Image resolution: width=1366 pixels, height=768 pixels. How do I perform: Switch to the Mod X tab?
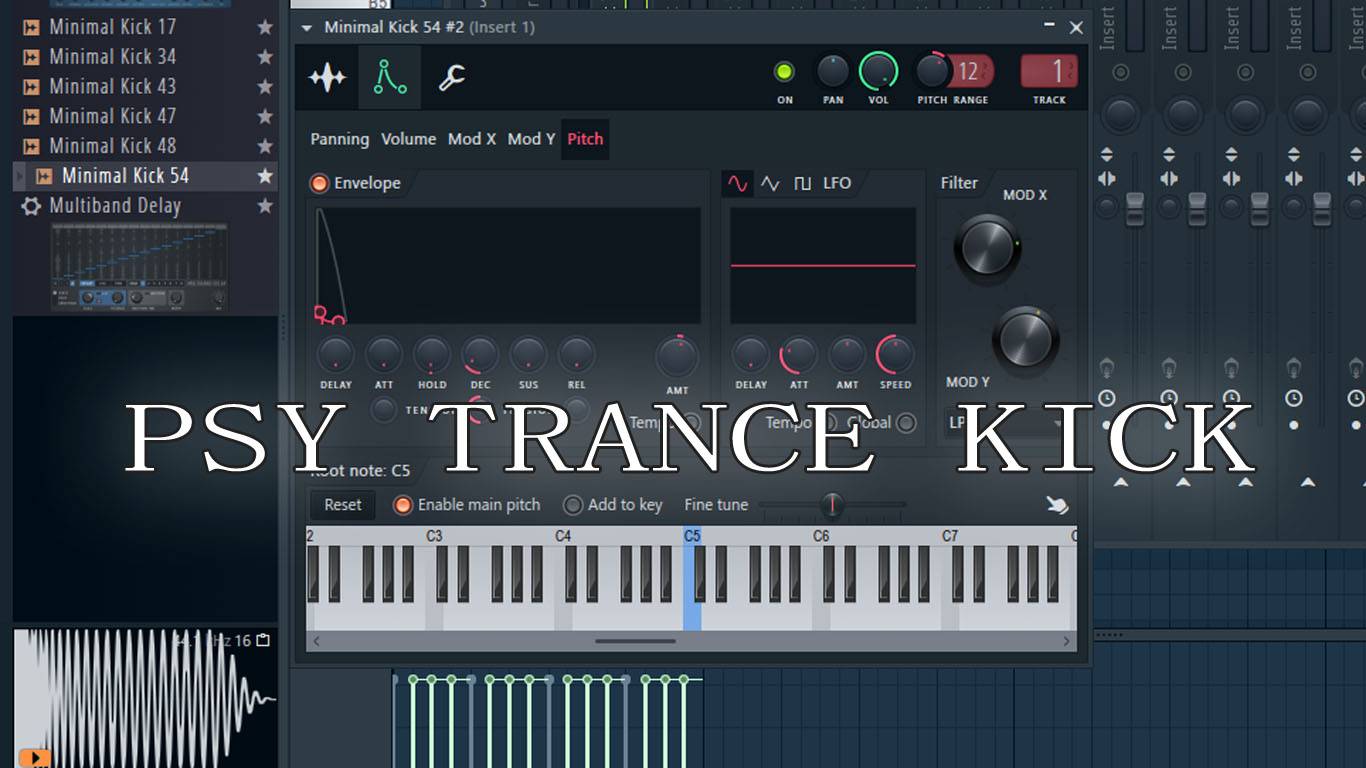(x=472, y=139)
